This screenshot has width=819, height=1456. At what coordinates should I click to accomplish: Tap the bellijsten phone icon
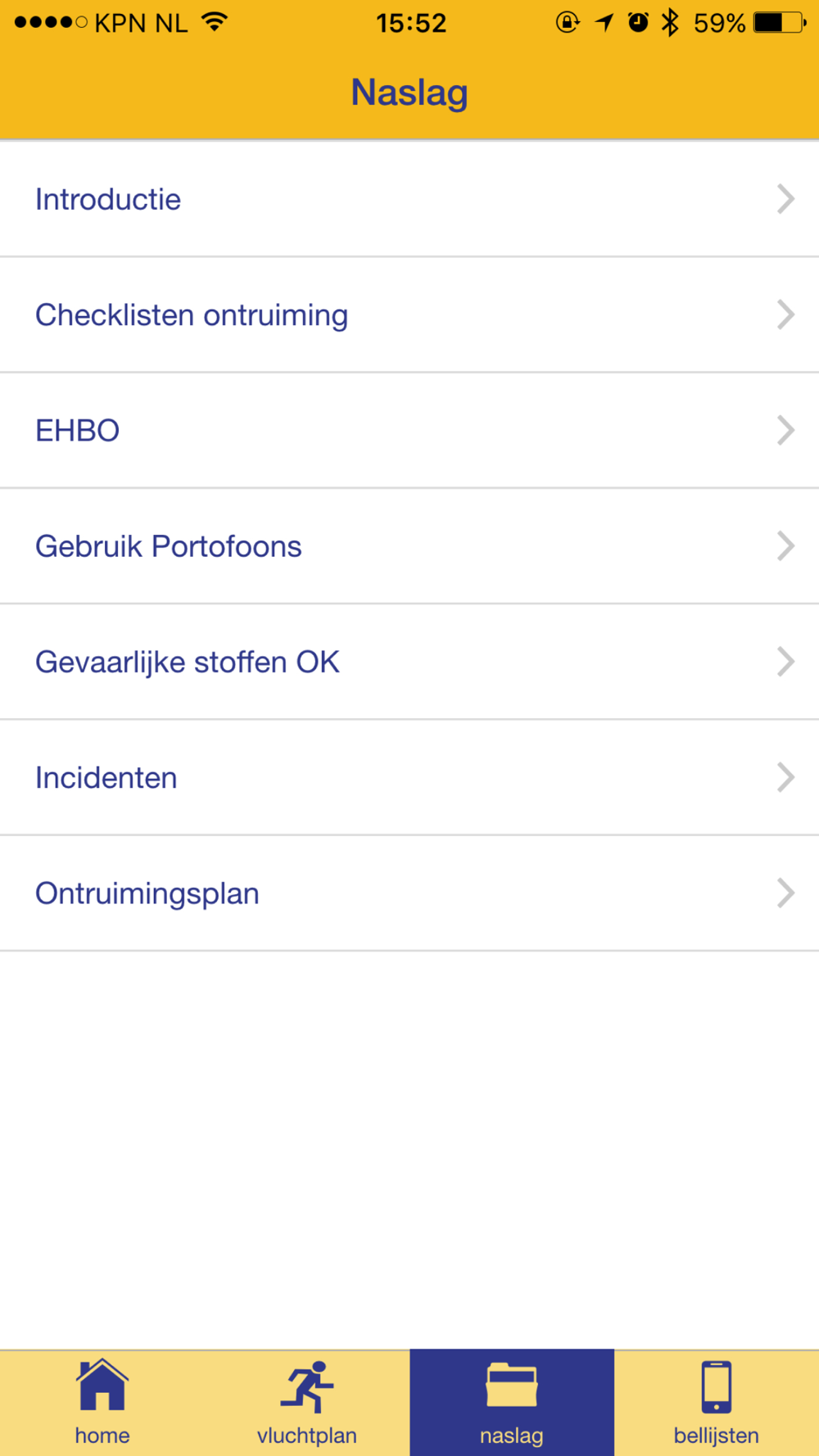[x=717, y=1387]
